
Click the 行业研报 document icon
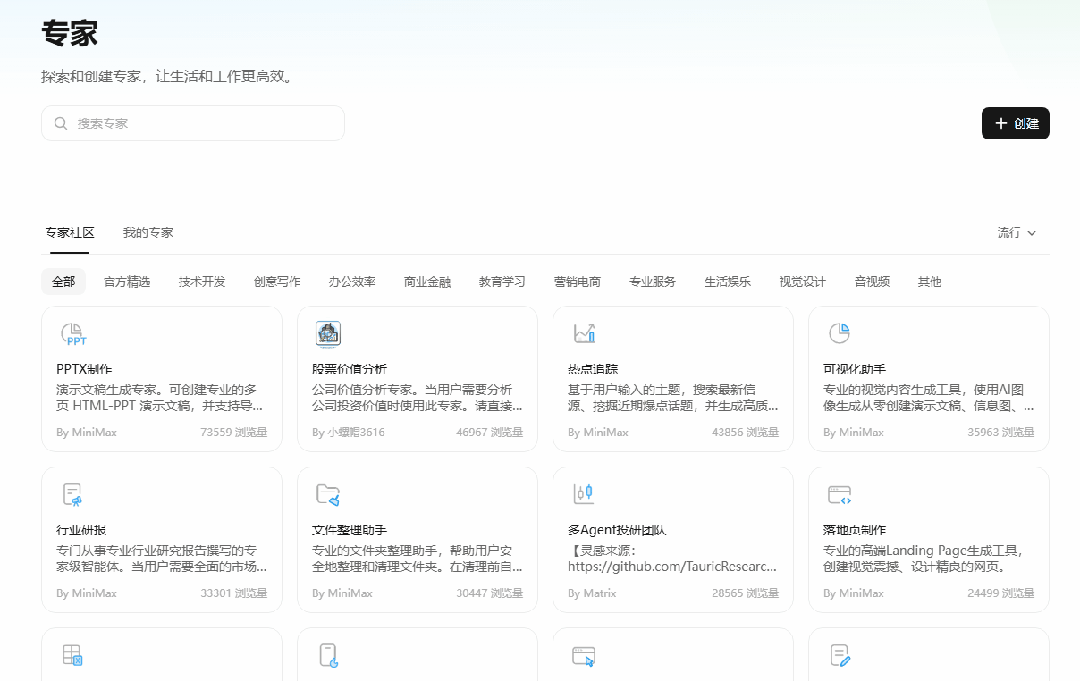point(70,492)
